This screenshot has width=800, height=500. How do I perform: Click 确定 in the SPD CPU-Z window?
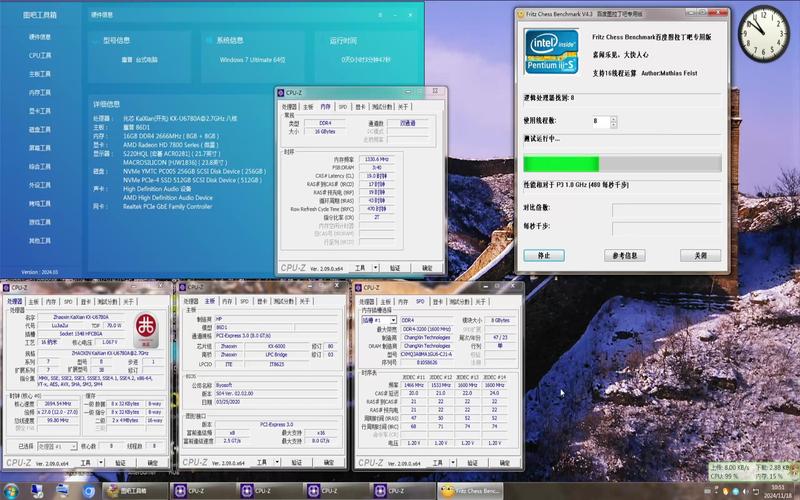505,463
